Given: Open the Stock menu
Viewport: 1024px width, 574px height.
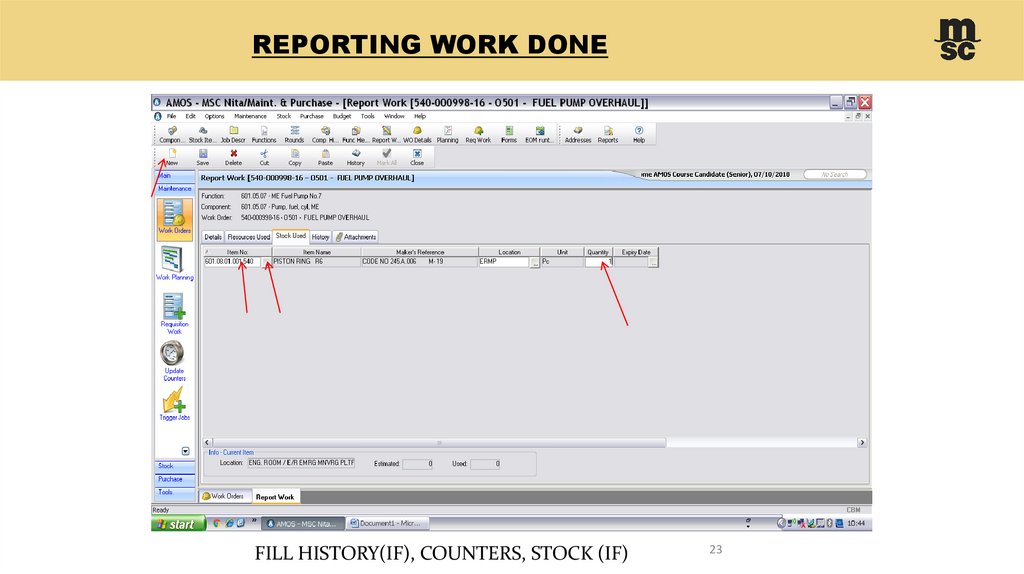Looking at the screenshot, I should click(283, 116).
